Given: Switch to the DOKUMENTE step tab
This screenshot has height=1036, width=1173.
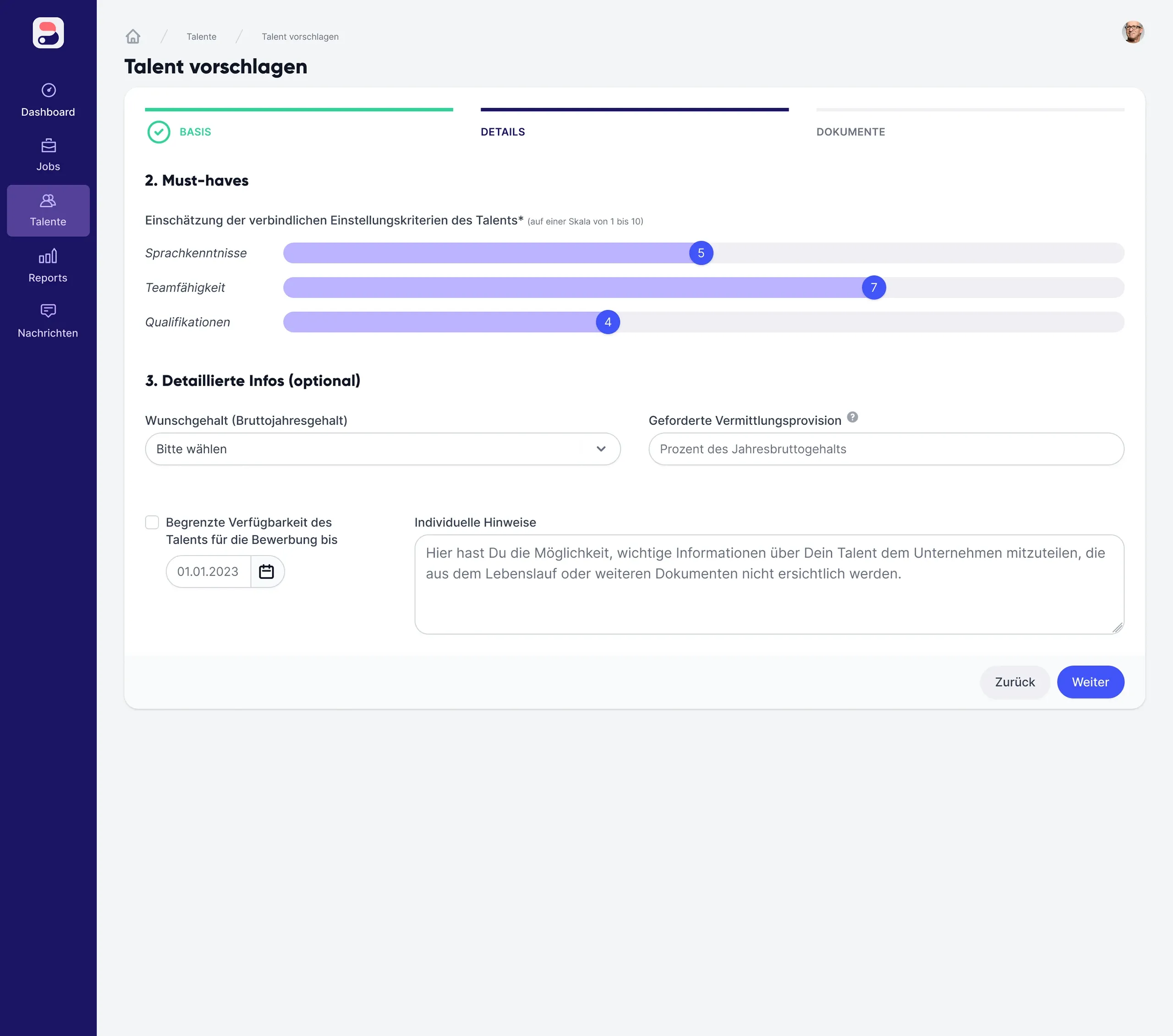Looking at the screenshot, I should (x=850, y=132).
